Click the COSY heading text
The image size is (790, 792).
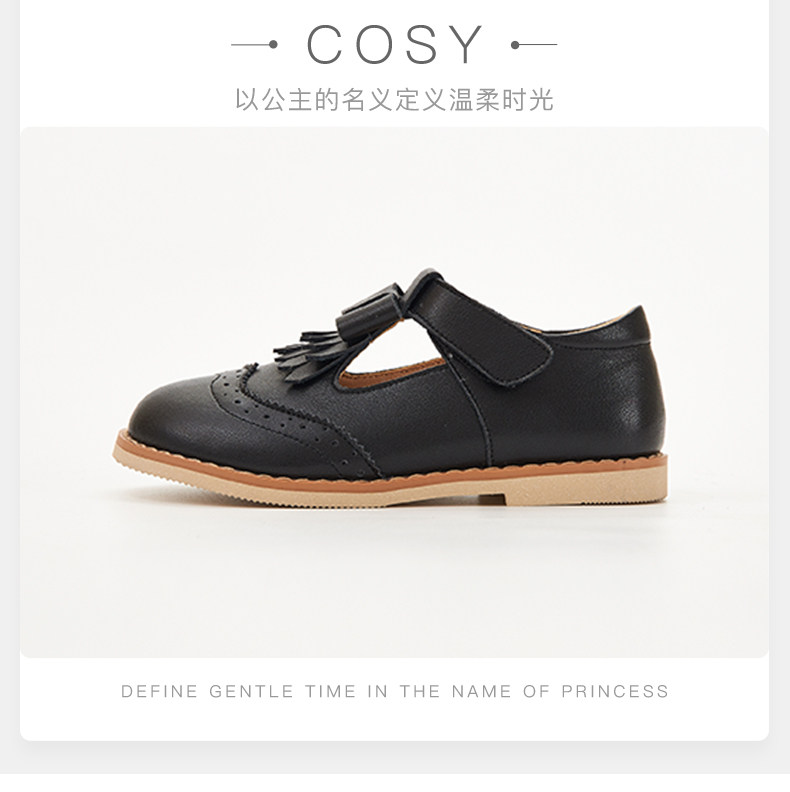click(394, 44)
